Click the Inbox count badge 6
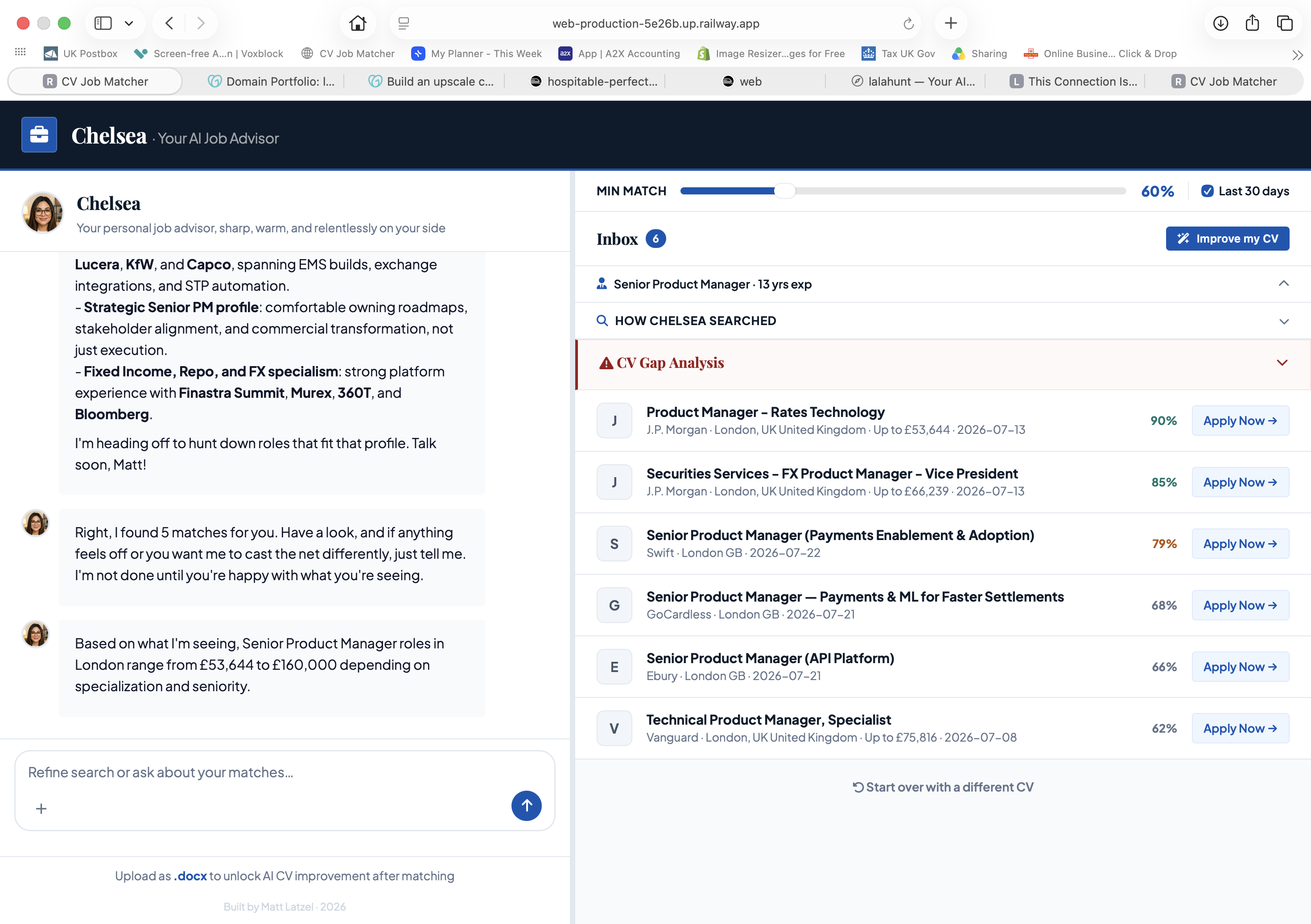The width and height of the screenshot is (1311, 924). click(655, 239)
